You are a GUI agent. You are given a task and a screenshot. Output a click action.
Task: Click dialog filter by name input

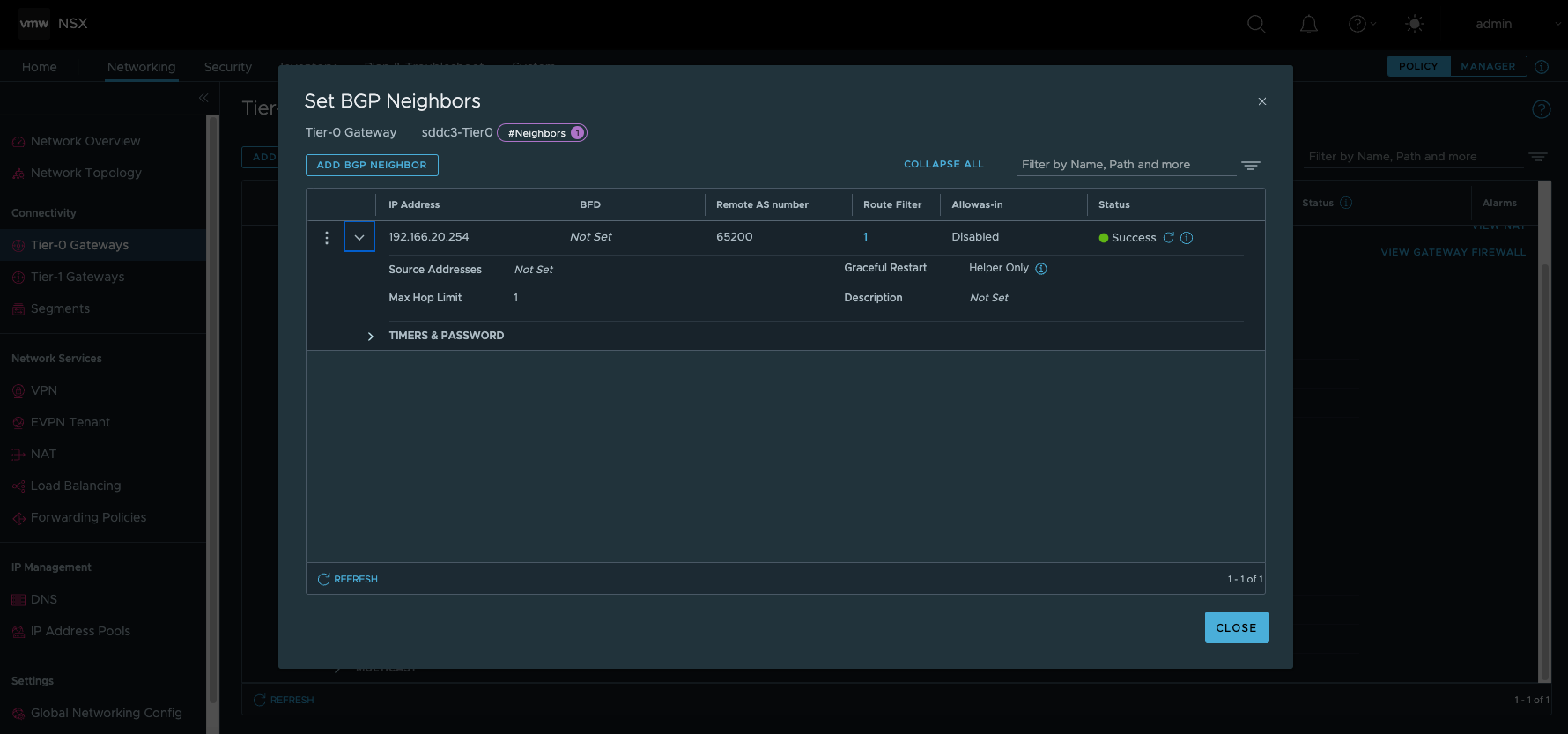pos(1126,165)
